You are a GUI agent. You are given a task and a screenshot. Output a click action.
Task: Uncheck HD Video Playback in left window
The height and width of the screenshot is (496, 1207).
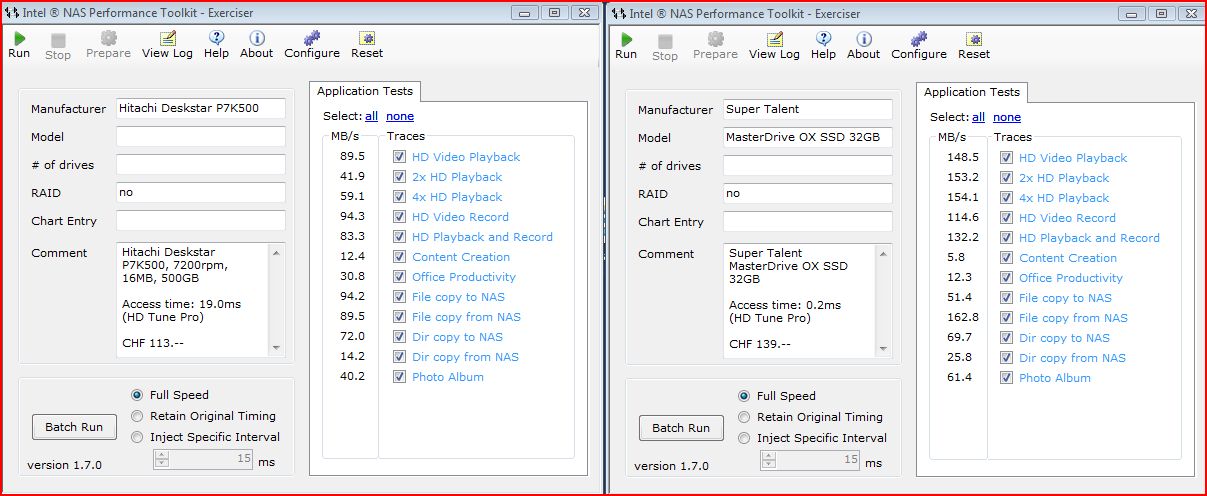pos(399,157)
